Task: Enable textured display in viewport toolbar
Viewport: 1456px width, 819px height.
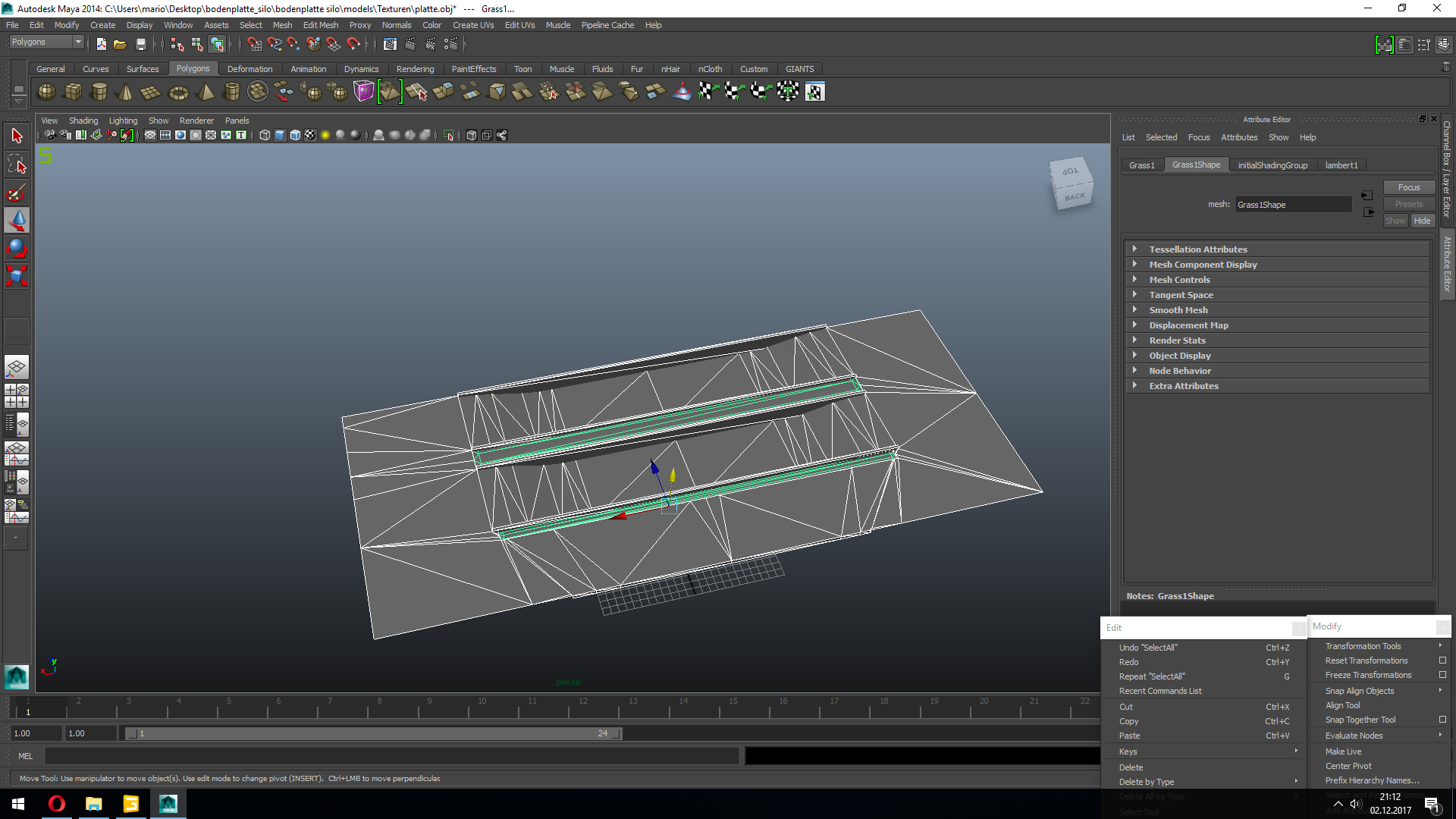Action: (310, 135)
